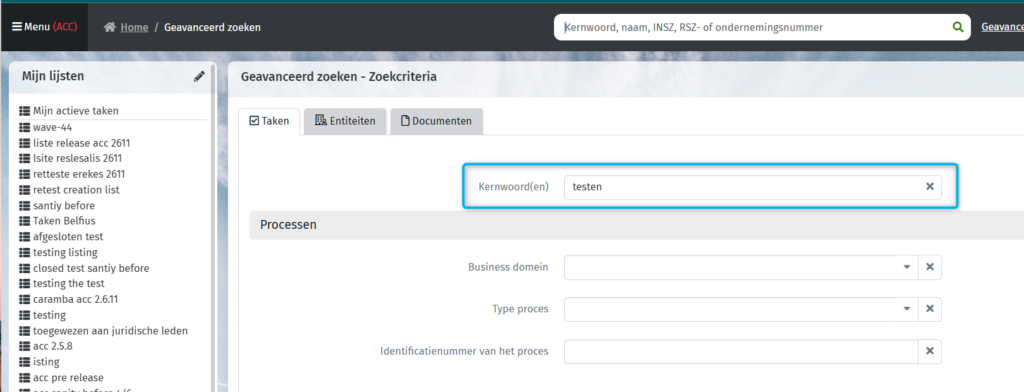This screenshot has width=1024, height=392.
Task: Open the Mijn actieve taken list
Action: (76, 111)
